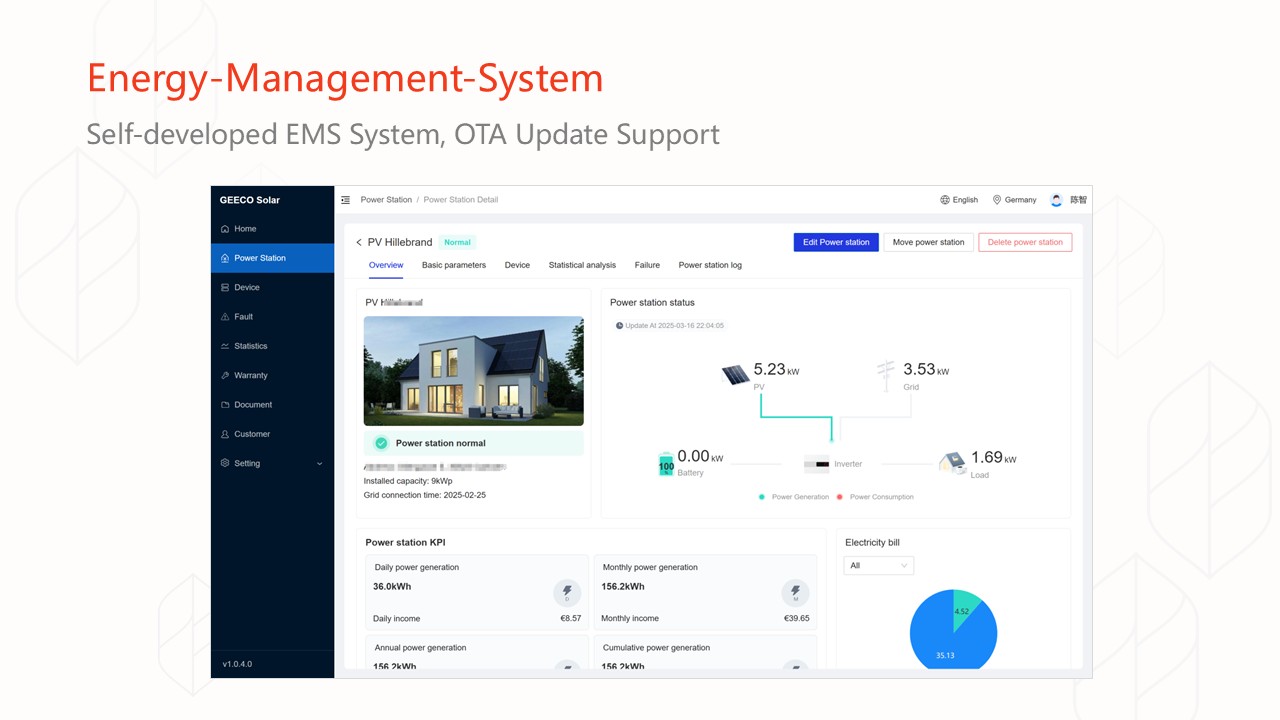Click the monthly power generation lightning icon
Viewport: 1280px width, 720px height.
tap(795, 592)
